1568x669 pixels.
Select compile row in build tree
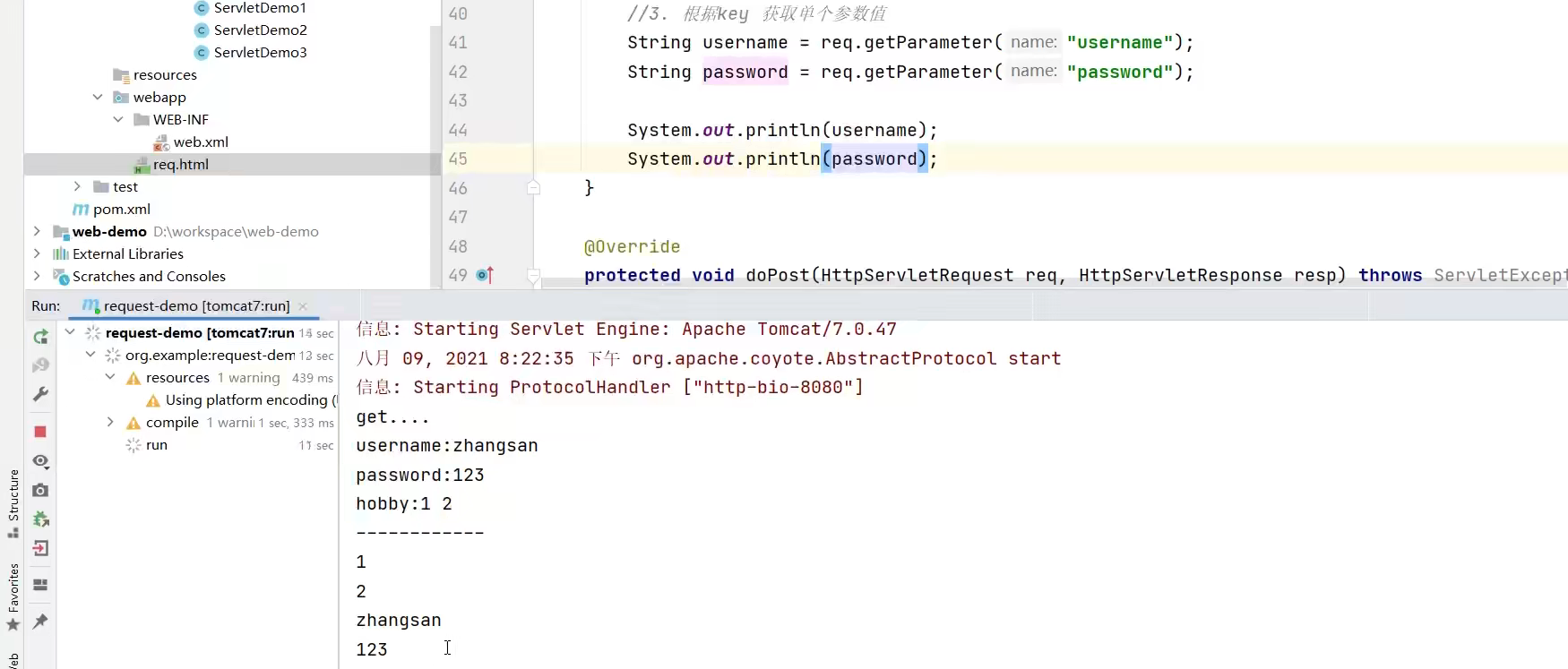click(172, 422)
